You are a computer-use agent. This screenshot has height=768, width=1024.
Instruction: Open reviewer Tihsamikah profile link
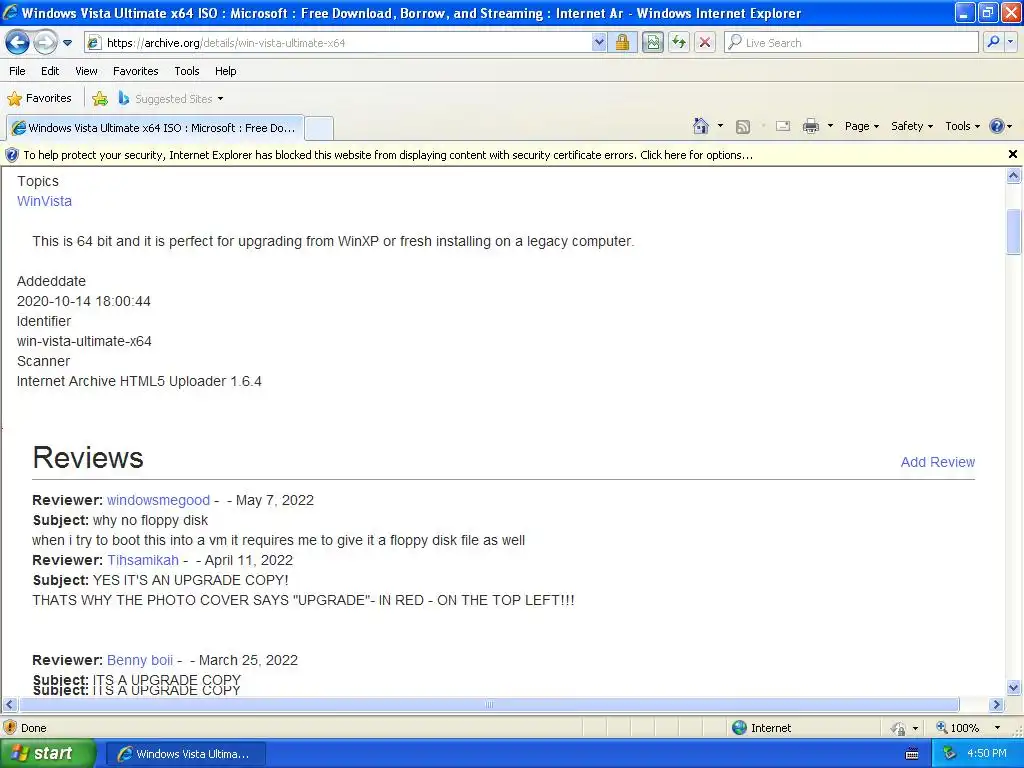click(x=143, y=560)
